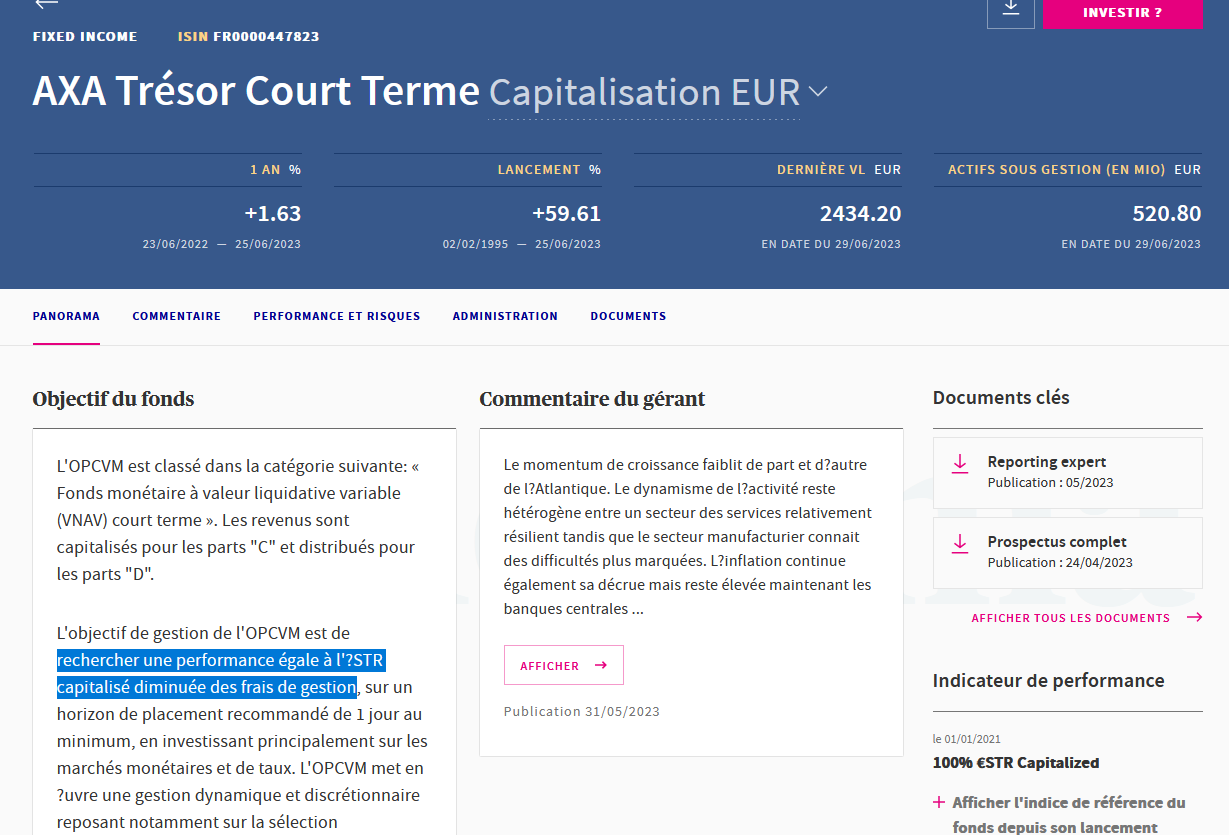The height and width of the screenshot is (835, 1229).
Task: Click the 1 AN column header
Action: [265, 170]
